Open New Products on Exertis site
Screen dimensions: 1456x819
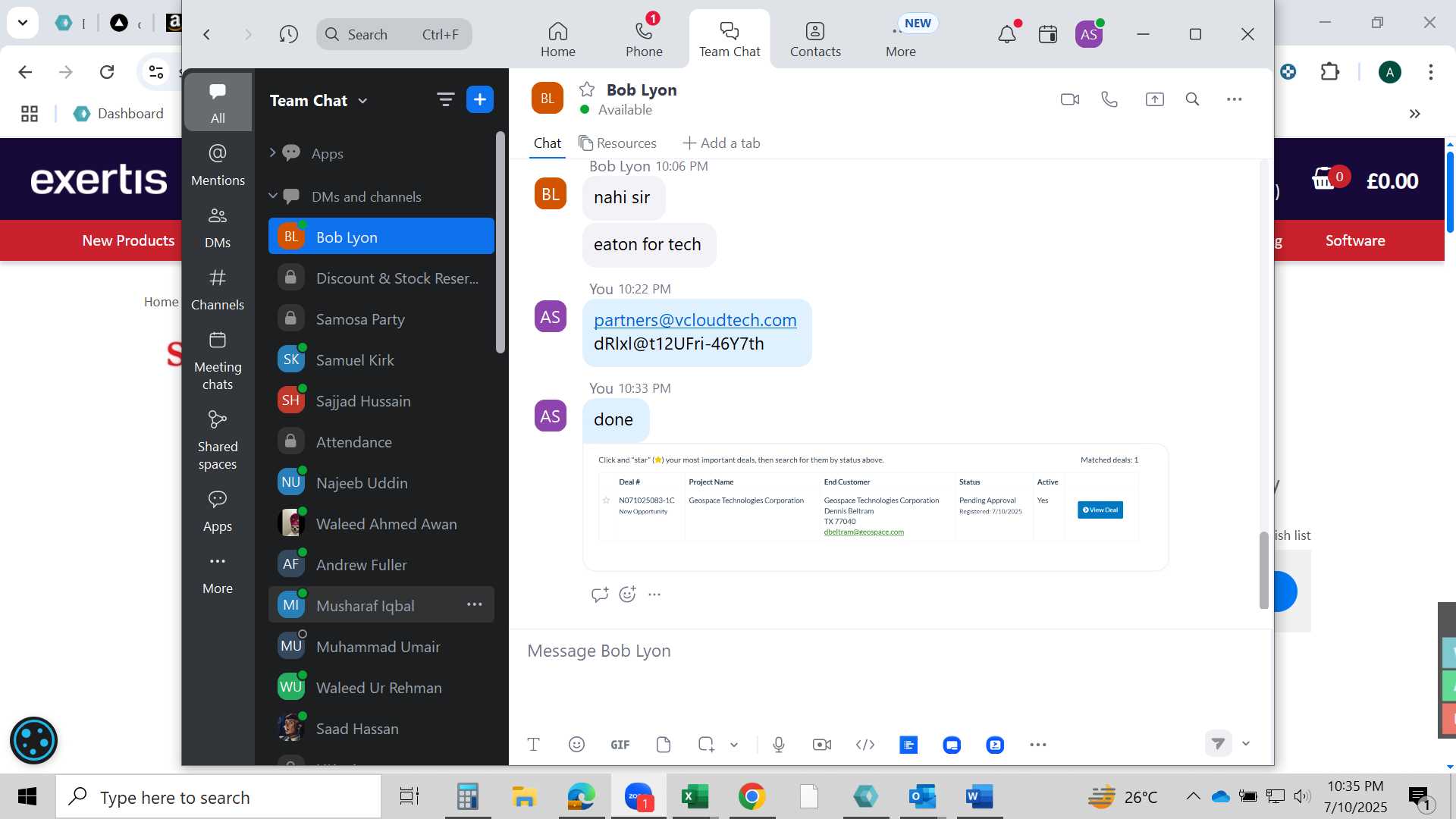click(x=128, y=240)
